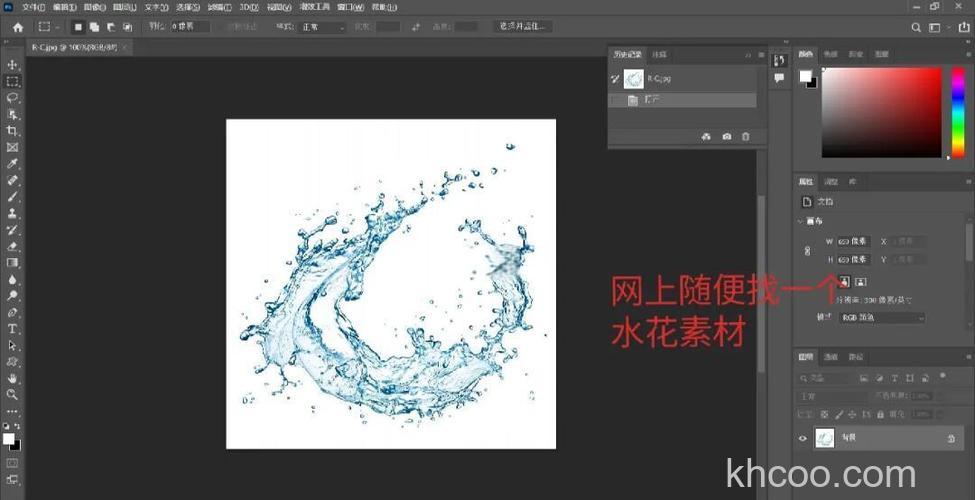Screen dimensions: 975x500
Task: Select the Gradient tool
Action: pyautogui.click(x=12, y=262)
